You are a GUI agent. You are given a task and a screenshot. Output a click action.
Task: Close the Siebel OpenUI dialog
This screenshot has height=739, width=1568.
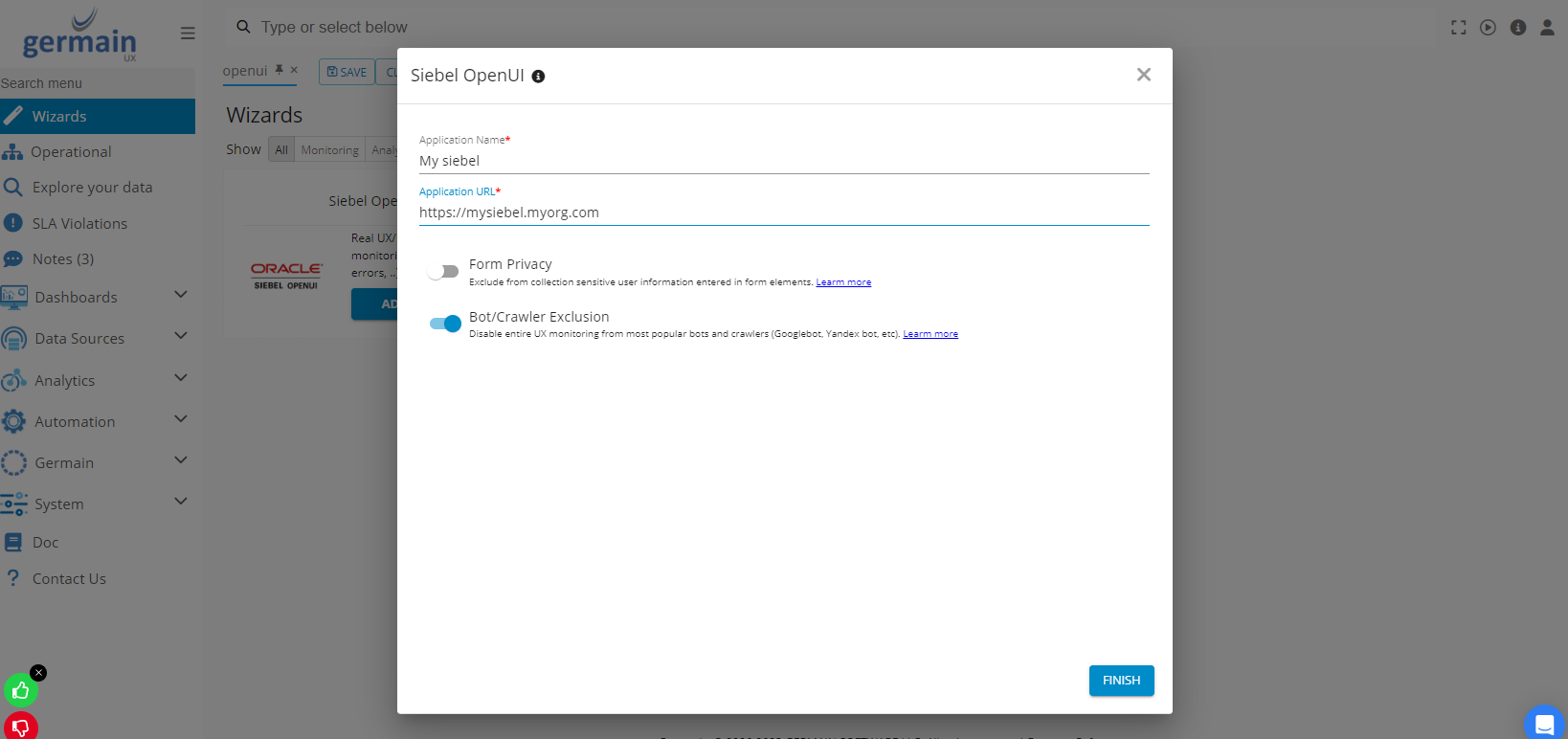(x=1143, y=75)
